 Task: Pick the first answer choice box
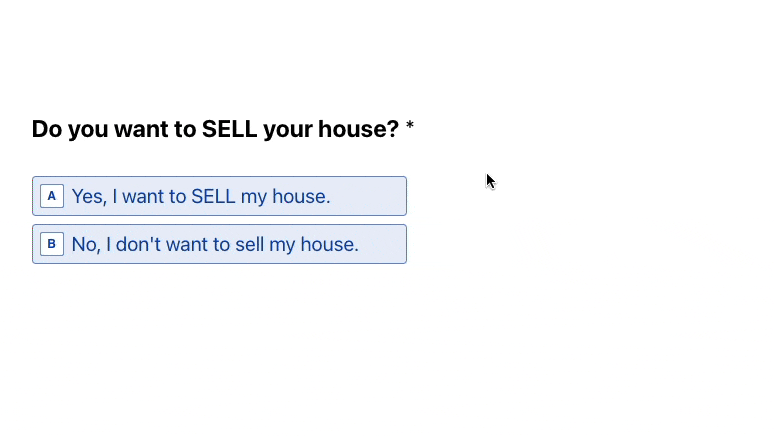click(219, 196)
